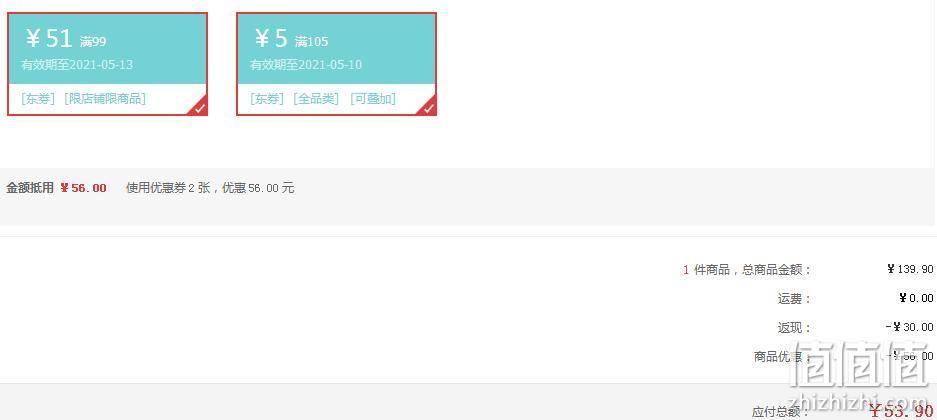This screenshot has height=420, width=937.
Task: Click the expiry date 2021-05-10
Action: (330, 65)
